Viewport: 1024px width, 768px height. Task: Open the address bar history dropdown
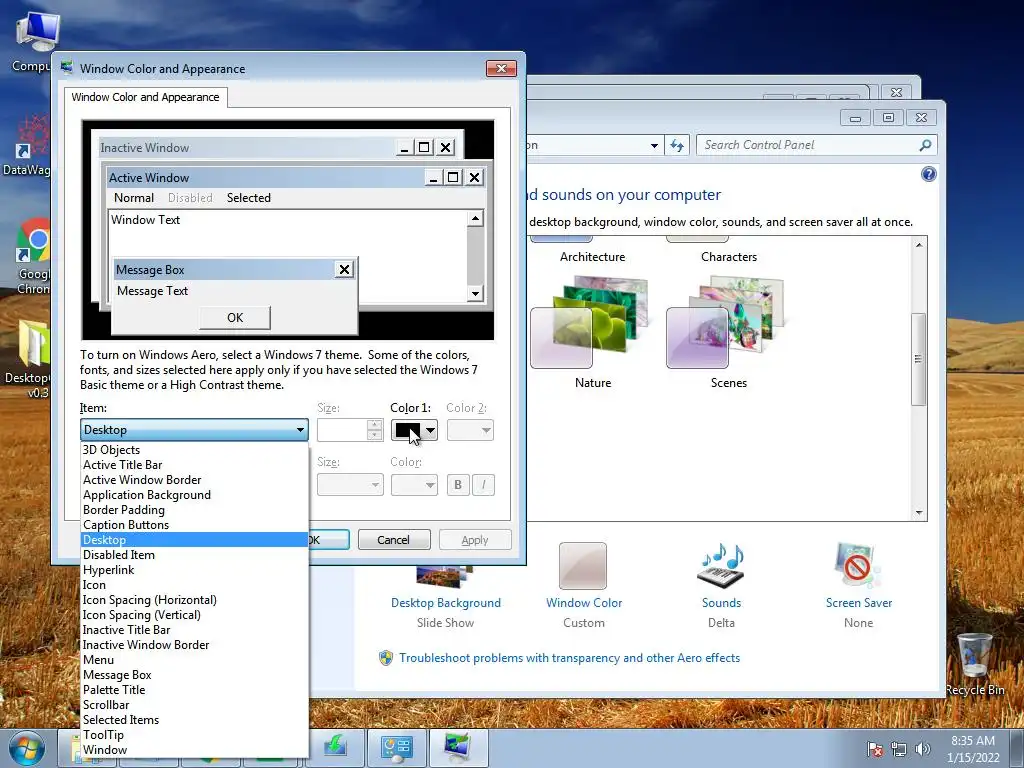pyautogui.click(x=654, y=146)
